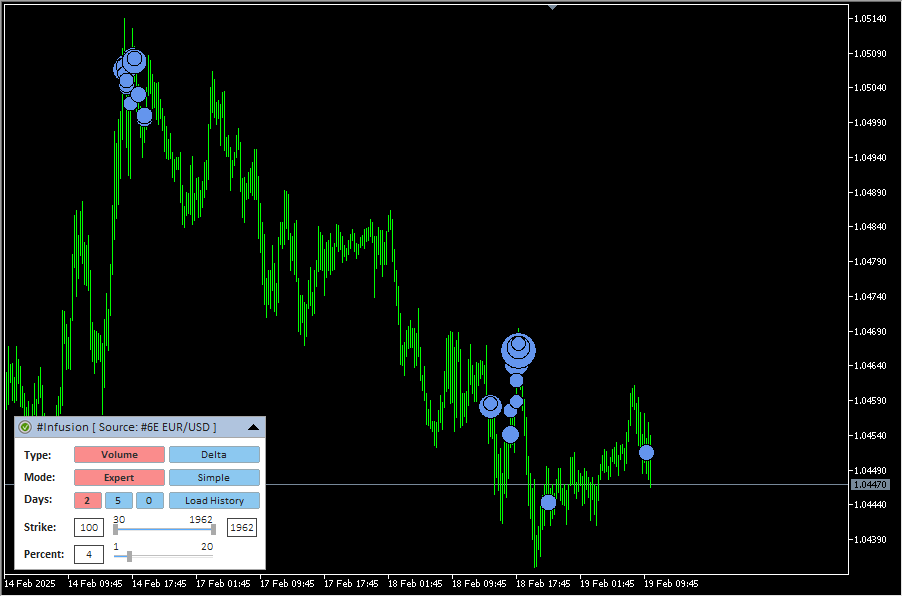Click the chart shift triangle marker at top edge
This screenshot has width=903, height=597.
(551, 7)
